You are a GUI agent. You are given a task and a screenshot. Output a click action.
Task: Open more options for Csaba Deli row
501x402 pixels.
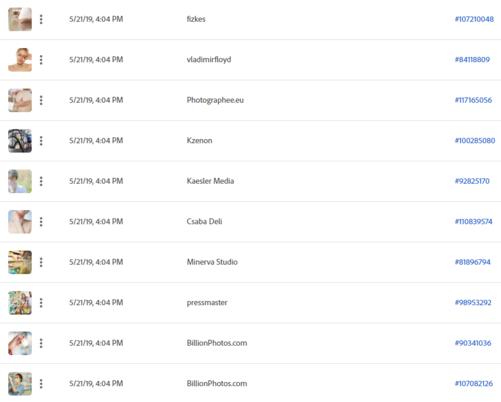(x=41, y=222)
